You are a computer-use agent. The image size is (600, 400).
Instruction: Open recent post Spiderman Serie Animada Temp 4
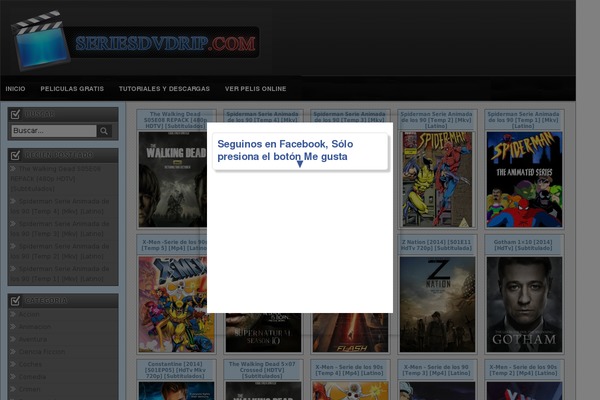pyautogui.click(x=60, y=206)
